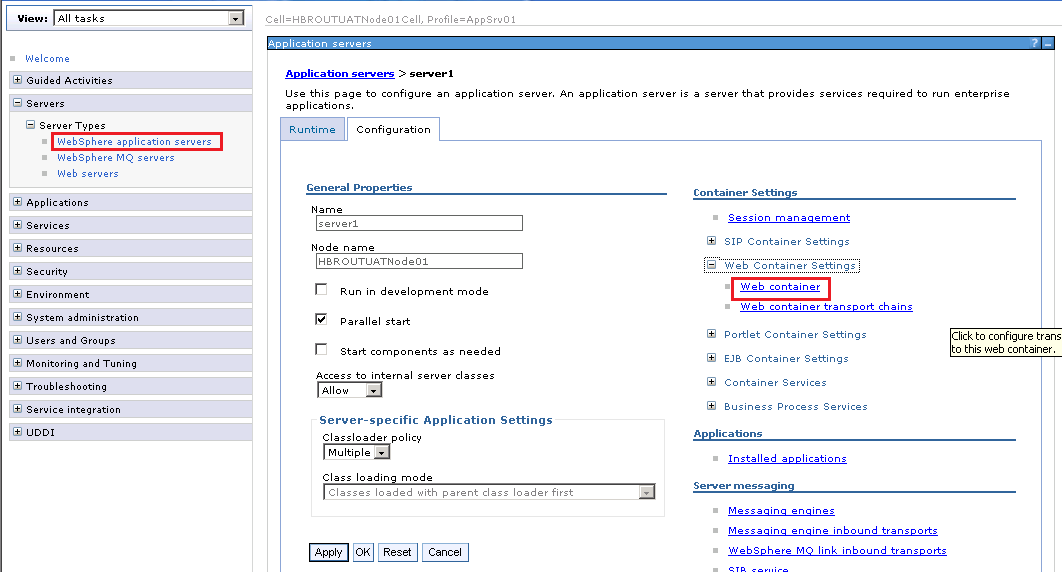
Task: Open Web servers link in tree
Action: [87, 174]
